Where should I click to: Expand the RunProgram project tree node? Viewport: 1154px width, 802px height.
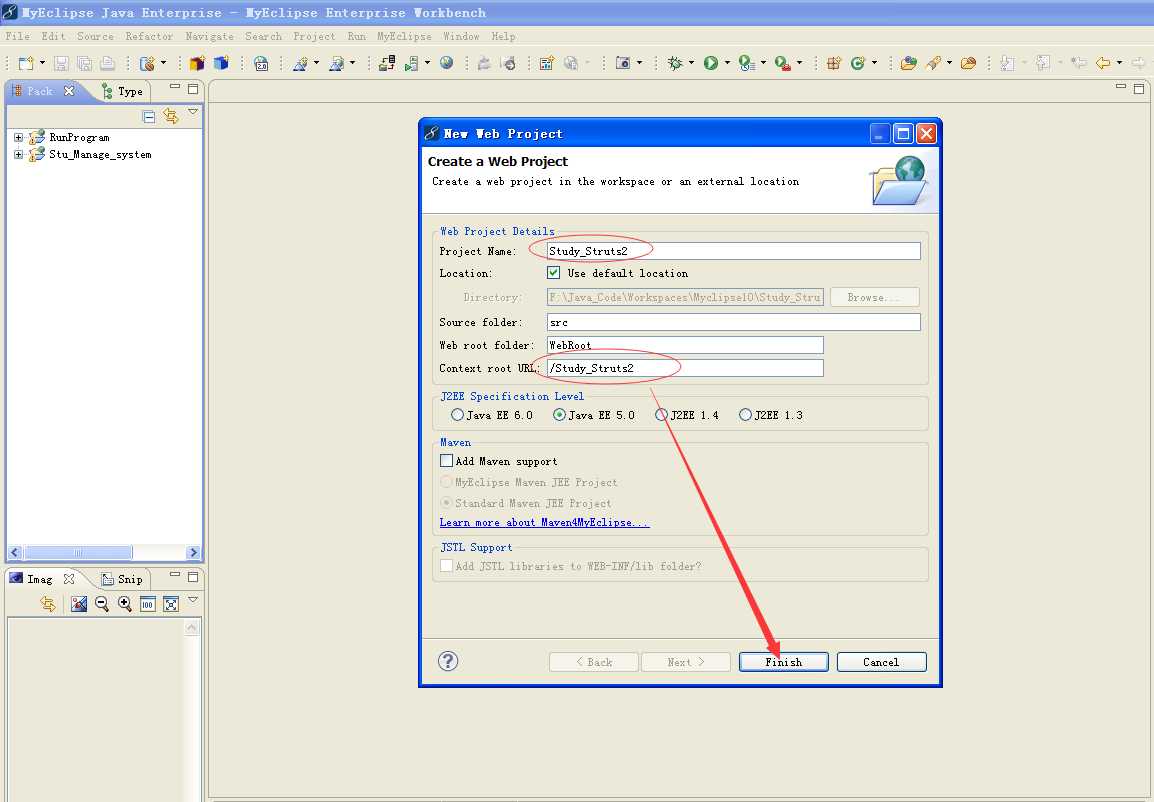click(x=18, y=137)
